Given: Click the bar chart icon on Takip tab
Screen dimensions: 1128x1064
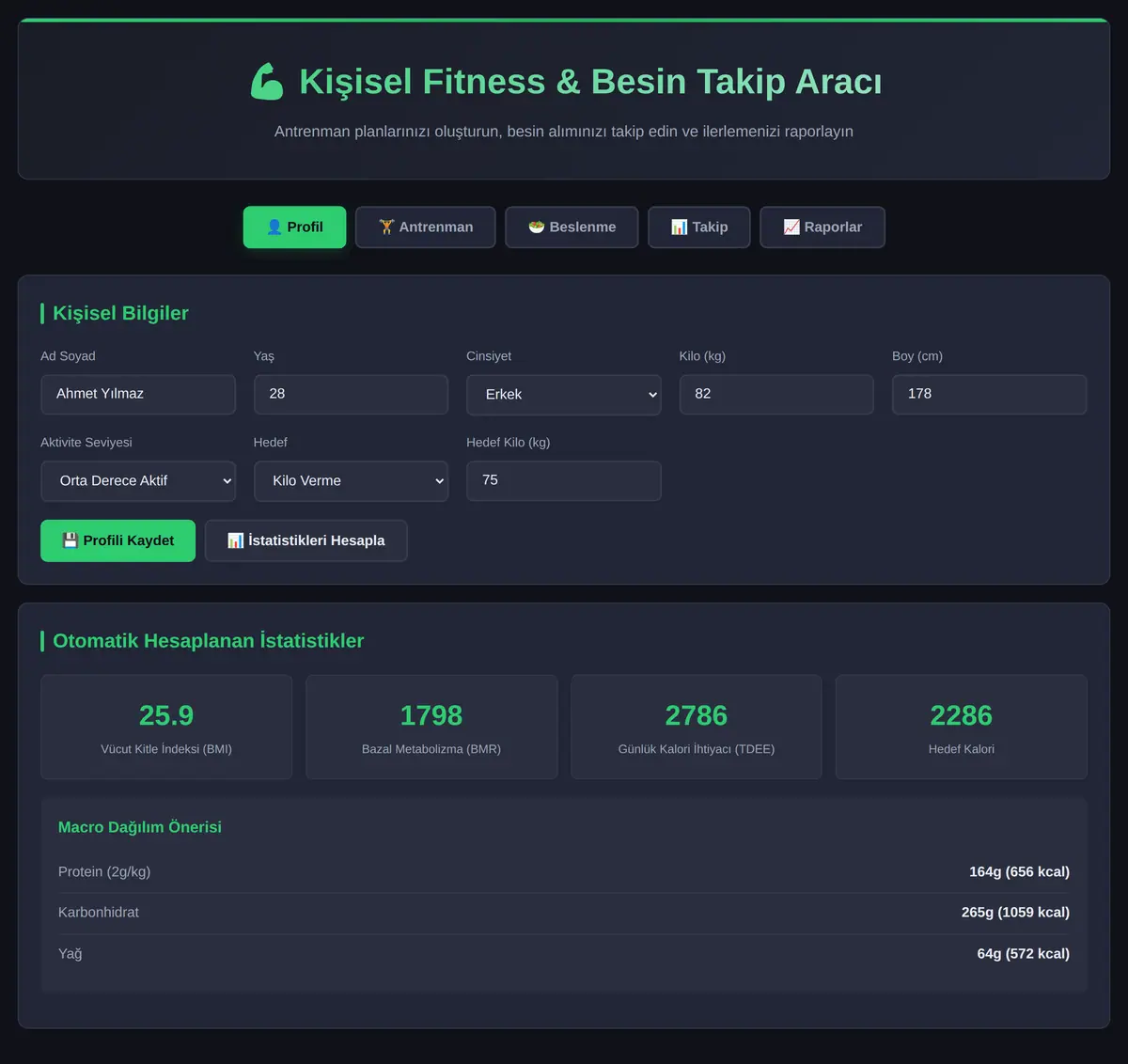Looking at the screenshot, I should click(x=680, y=227).
